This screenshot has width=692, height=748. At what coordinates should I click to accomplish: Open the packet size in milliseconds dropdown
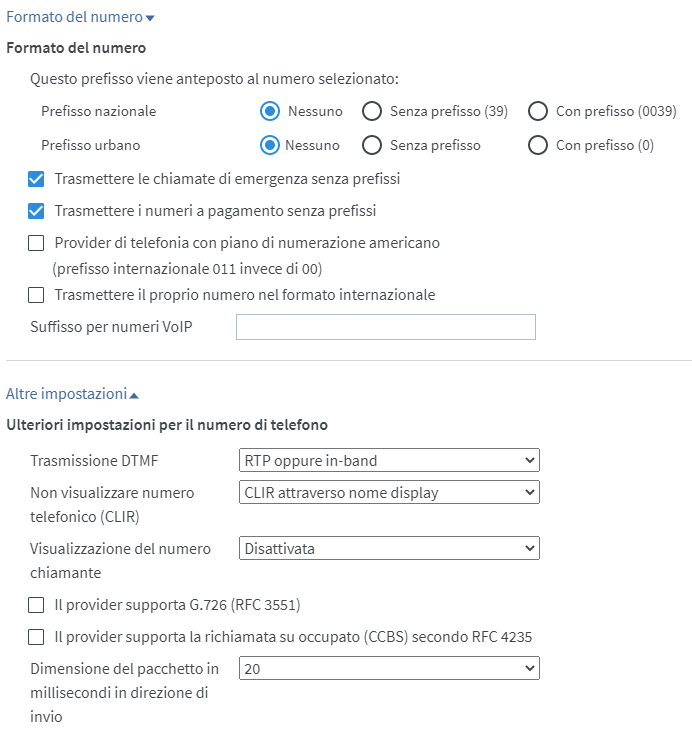[389, 668]
